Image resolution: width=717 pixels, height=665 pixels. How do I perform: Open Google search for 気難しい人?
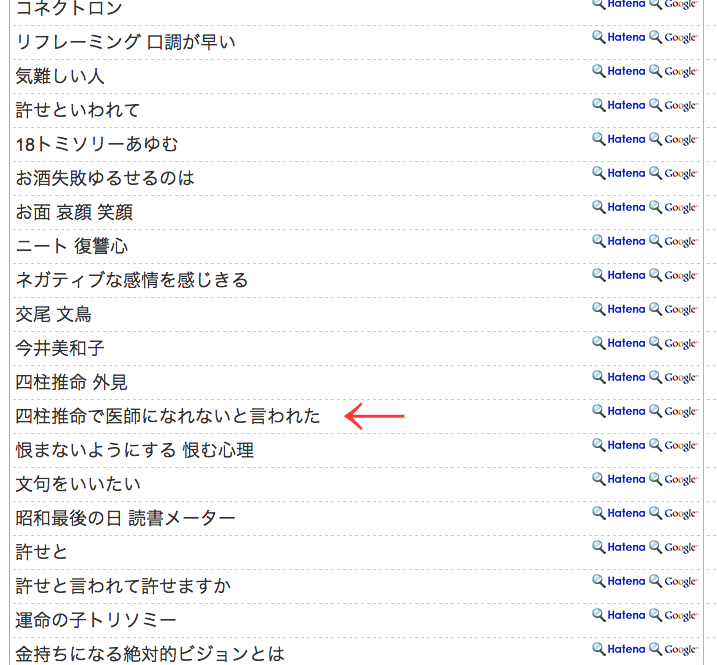[x=673, y=71]
